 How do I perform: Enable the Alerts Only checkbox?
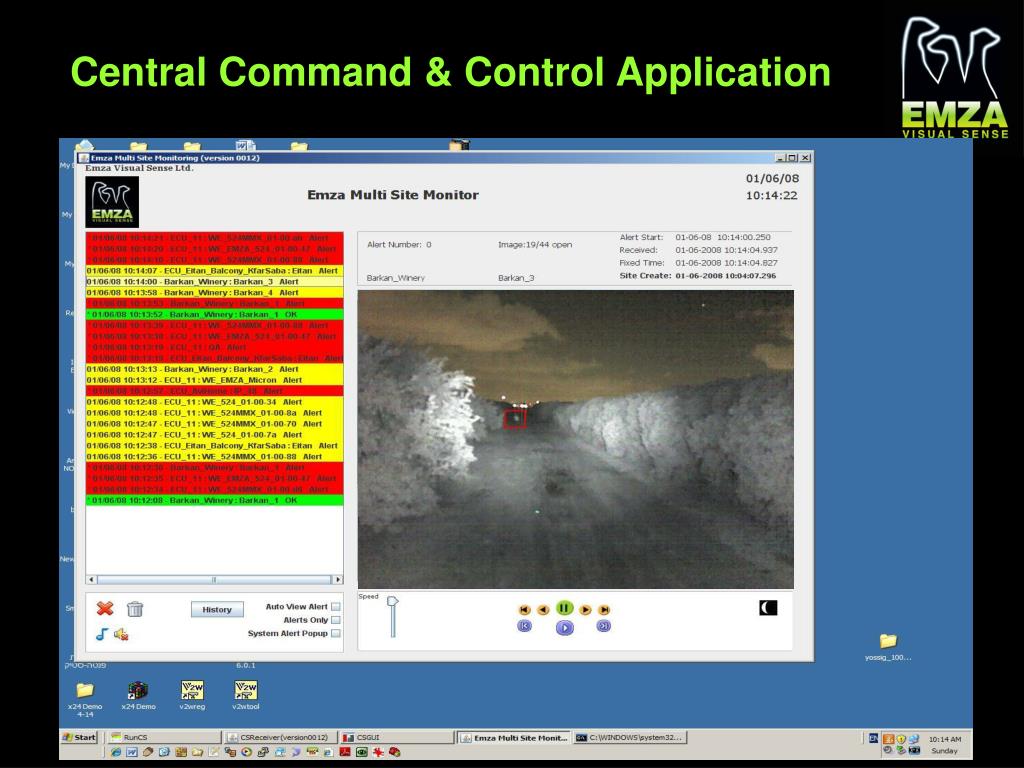(336, 620)
